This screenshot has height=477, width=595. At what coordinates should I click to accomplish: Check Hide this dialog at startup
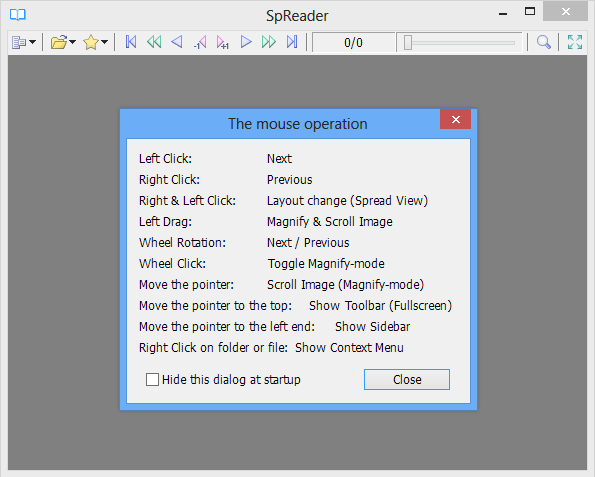tap(152, 379)
